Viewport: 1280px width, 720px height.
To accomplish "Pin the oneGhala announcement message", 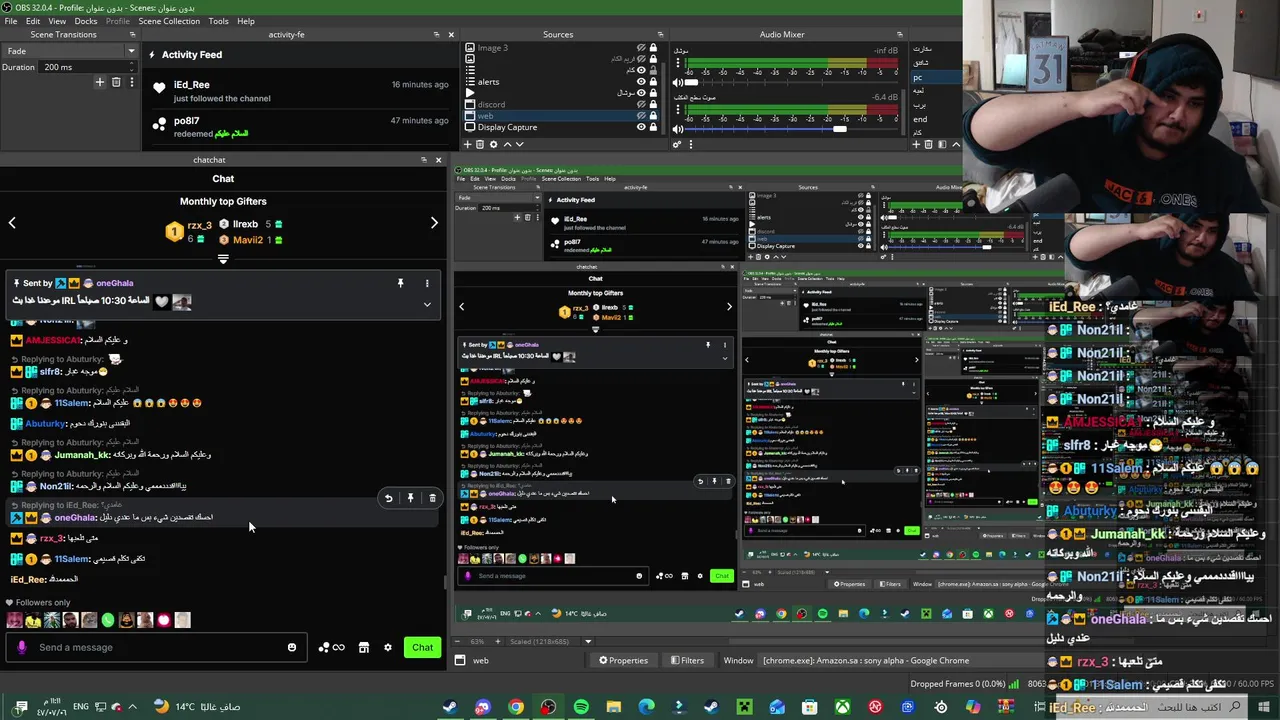I will pos(400,284).
